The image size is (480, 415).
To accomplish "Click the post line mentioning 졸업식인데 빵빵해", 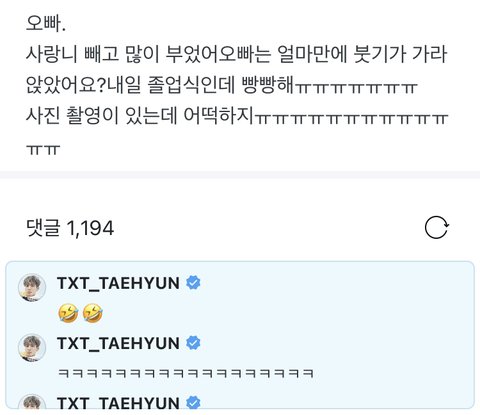I will tap(221, 84).
